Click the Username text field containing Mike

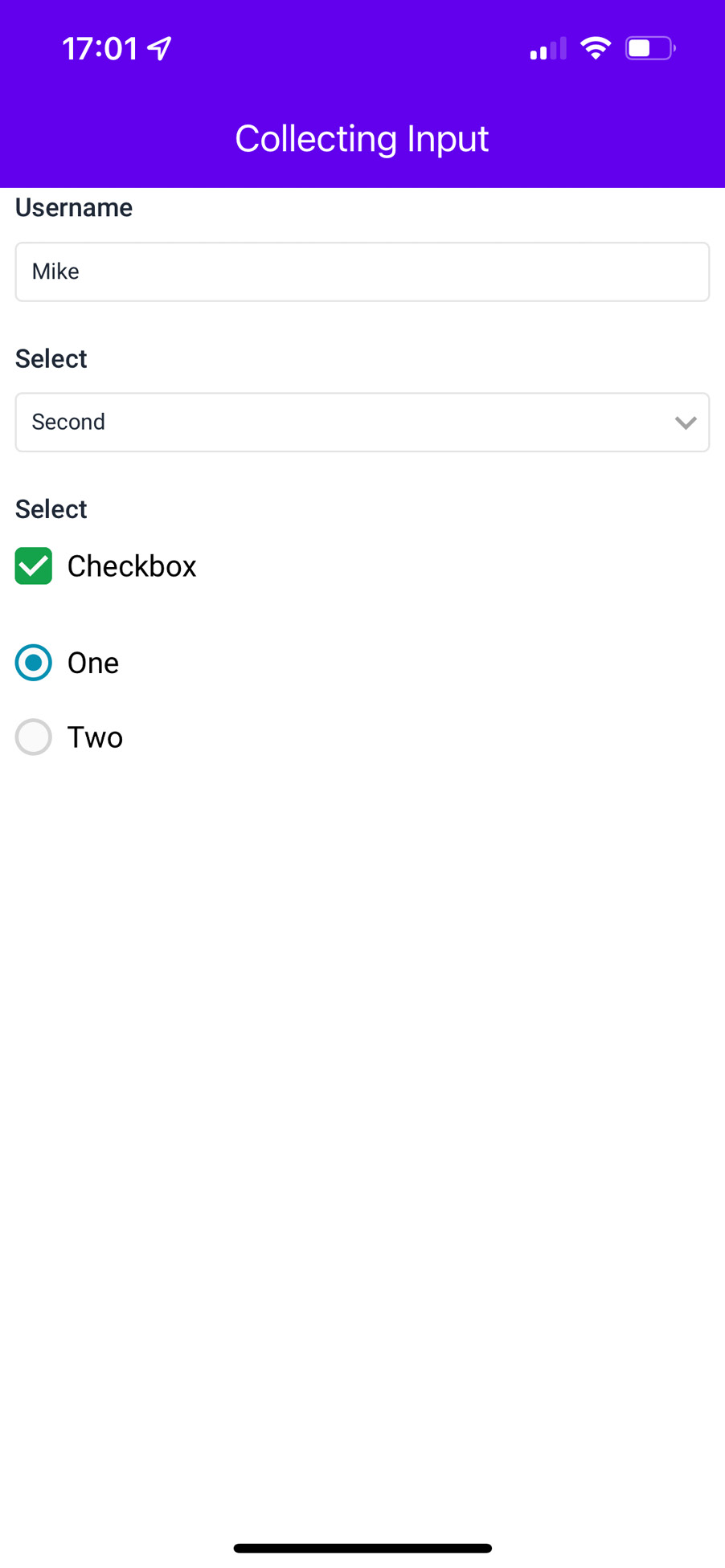pos(362,272)
